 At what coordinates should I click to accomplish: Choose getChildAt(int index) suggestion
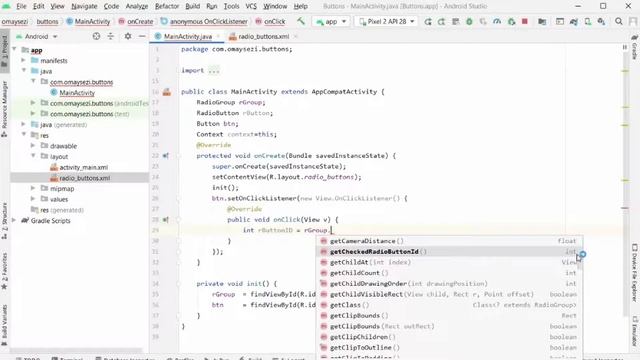[449, 262]
